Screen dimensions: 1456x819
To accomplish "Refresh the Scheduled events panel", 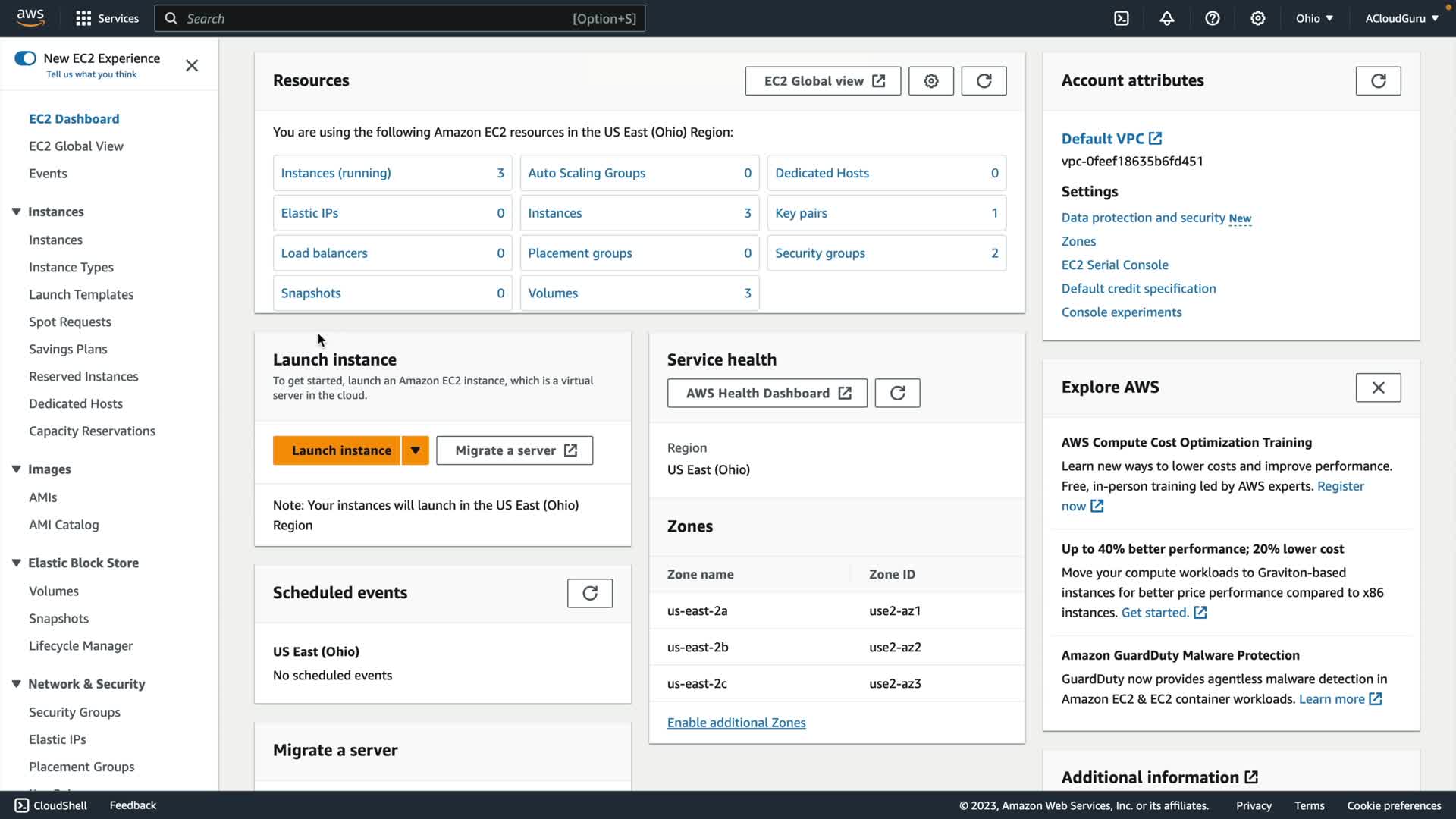I will (589, 593).
